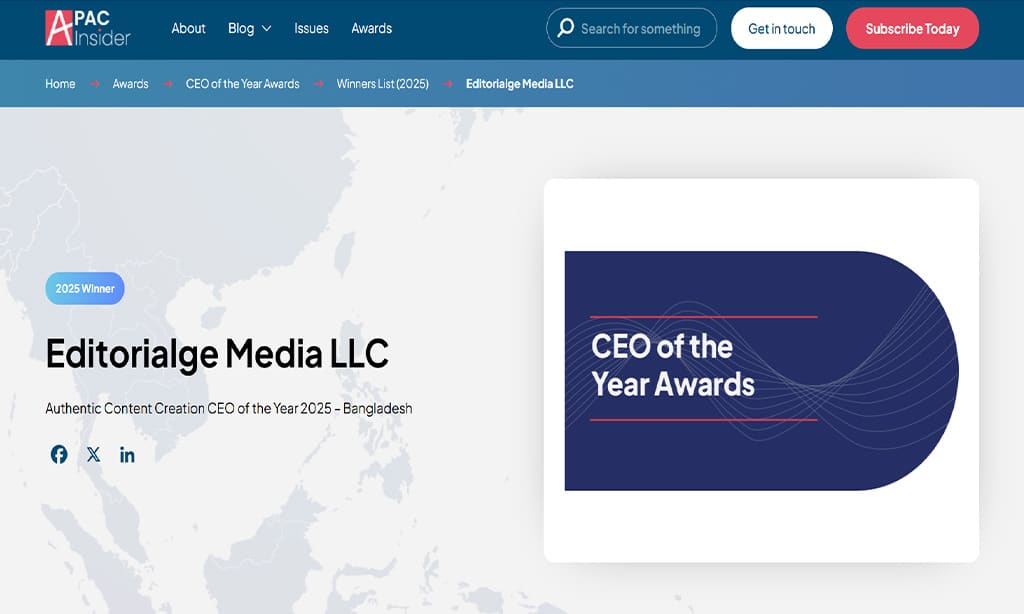This screenshot has width=1024, height=614.
Task: Open the APAC Insider logo
Action: (88, 29)
